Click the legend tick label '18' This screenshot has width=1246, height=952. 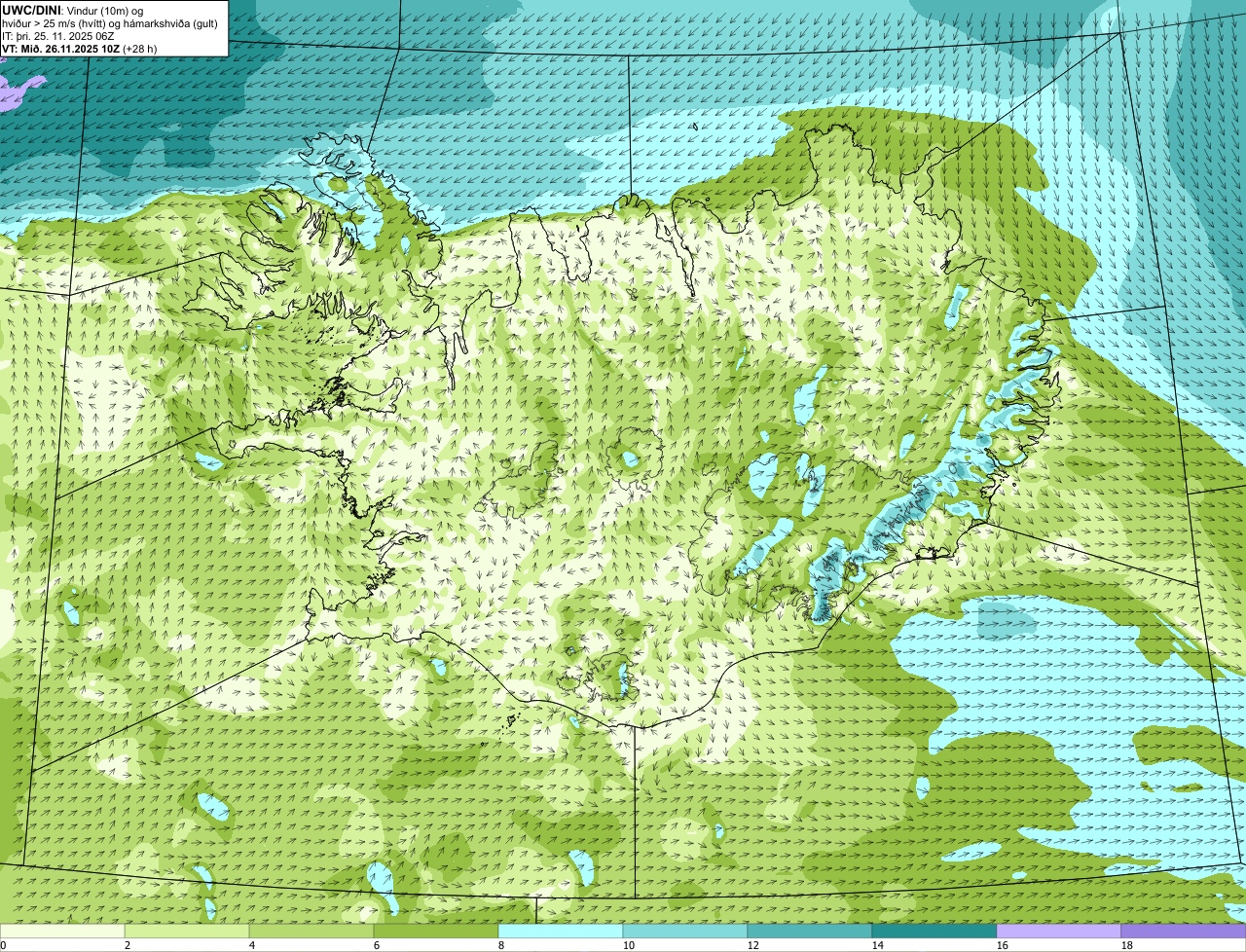[x=1127, y=945]
